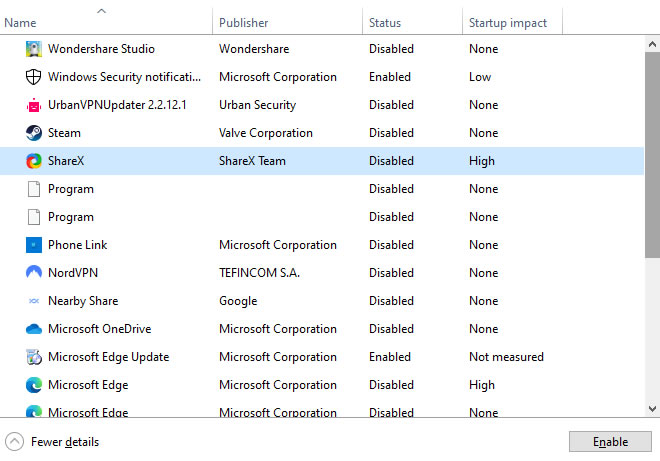660x461 pixels.
Task: Click the Wondershare Studio app icon
Action: tap(34, 49)
